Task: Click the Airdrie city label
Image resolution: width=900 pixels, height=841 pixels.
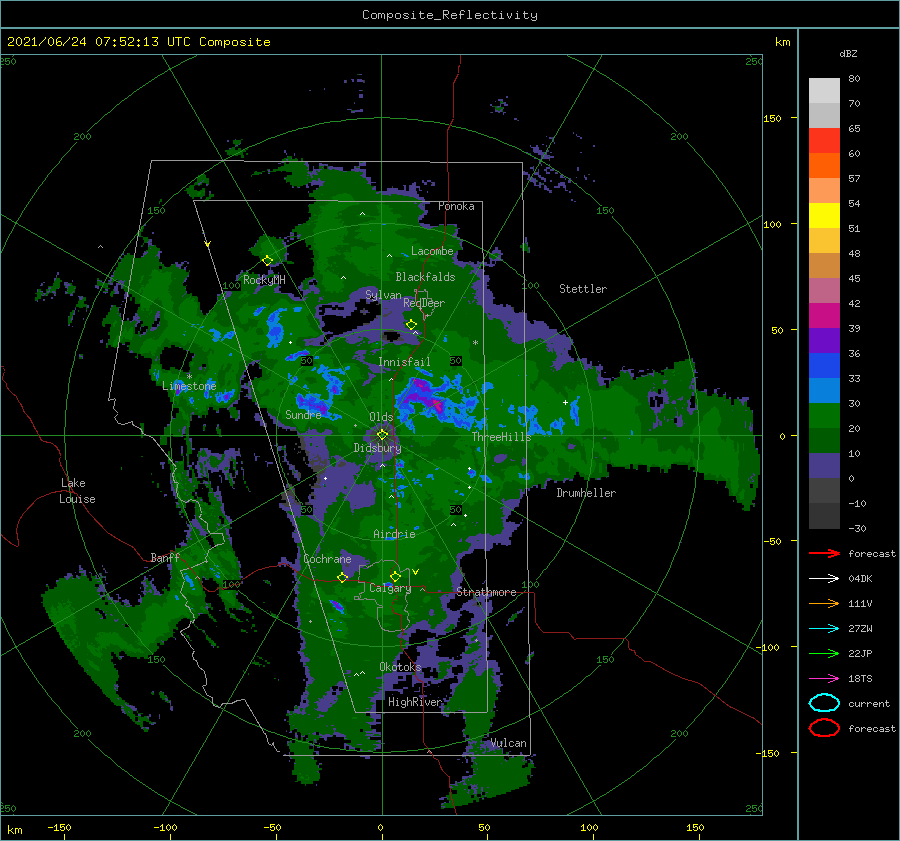Action: [x=394, y=534]
